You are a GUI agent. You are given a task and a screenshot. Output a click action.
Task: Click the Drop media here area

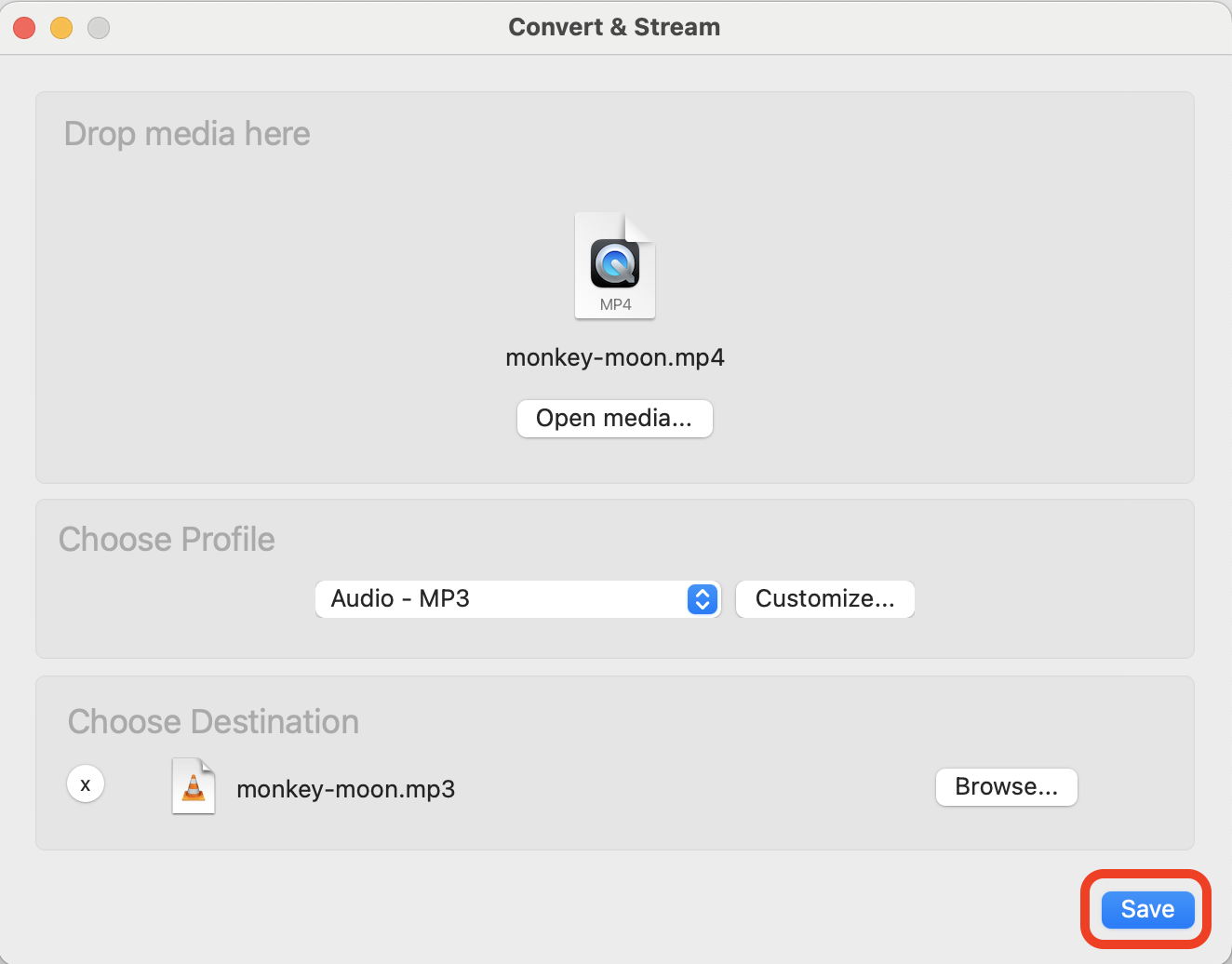point(186,133)
